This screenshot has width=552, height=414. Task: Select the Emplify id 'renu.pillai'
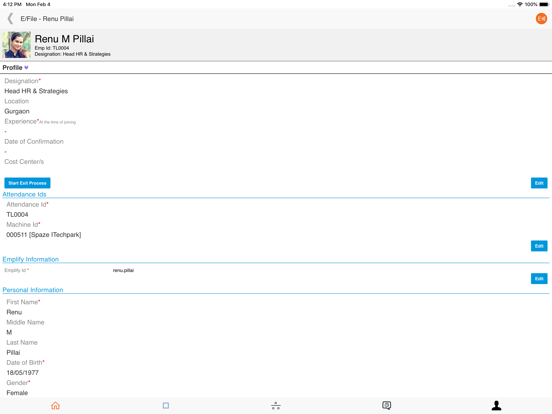click(123, 270)
